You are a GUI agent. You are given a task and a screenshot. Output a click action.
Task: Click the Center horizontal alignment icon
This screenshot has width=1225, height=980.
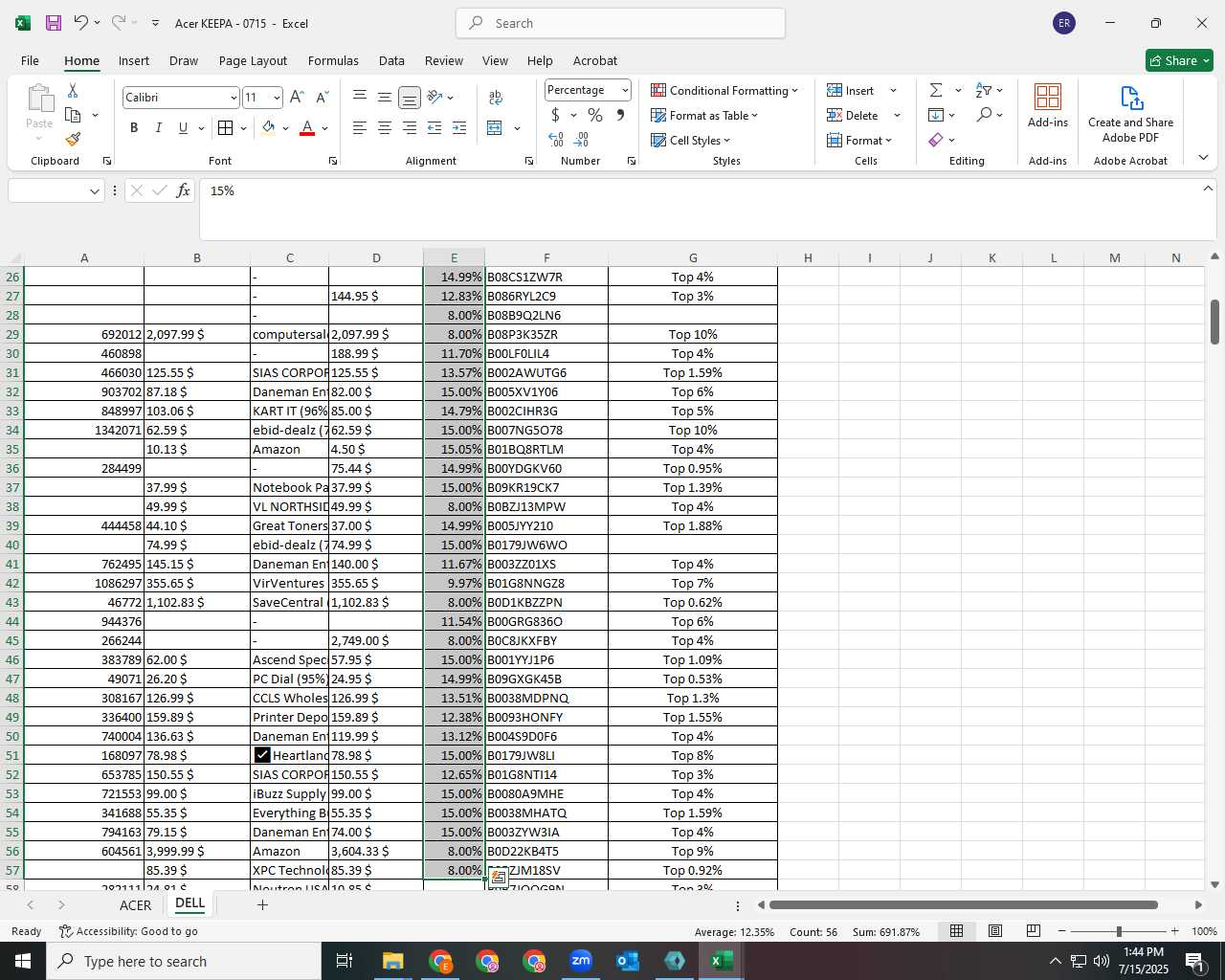coord(385,127)
